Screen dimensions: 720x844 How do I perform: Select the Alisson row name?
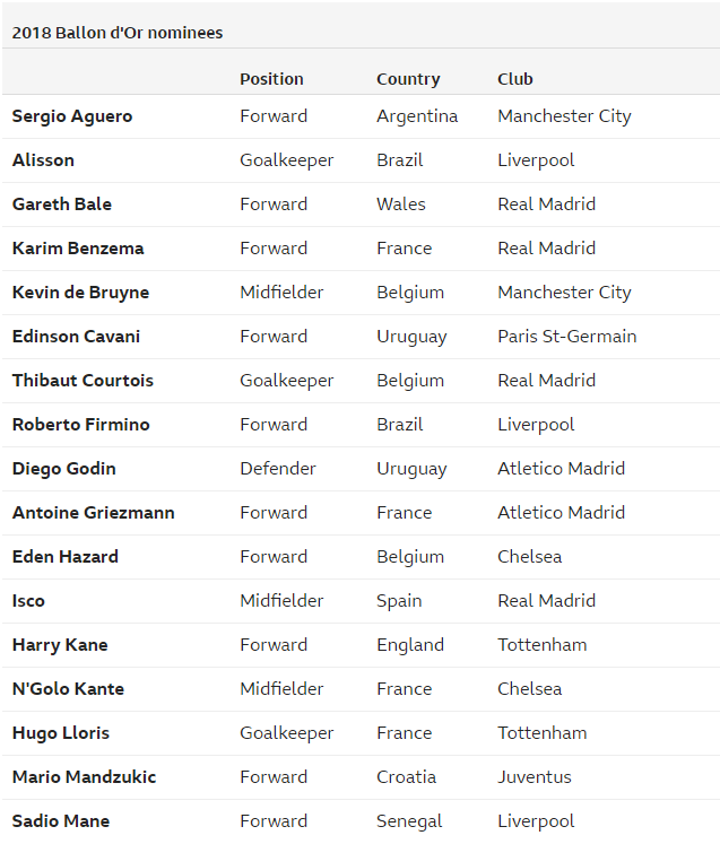coord(43,160)
